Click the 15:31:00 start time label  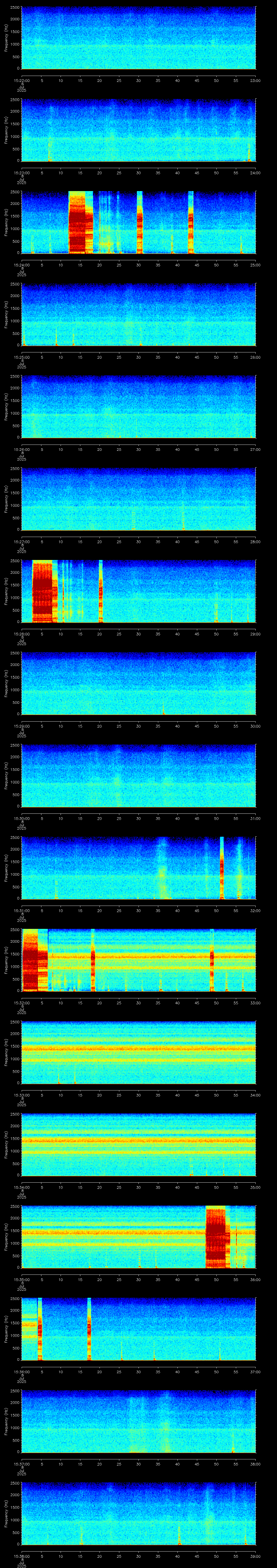(21, 910)
